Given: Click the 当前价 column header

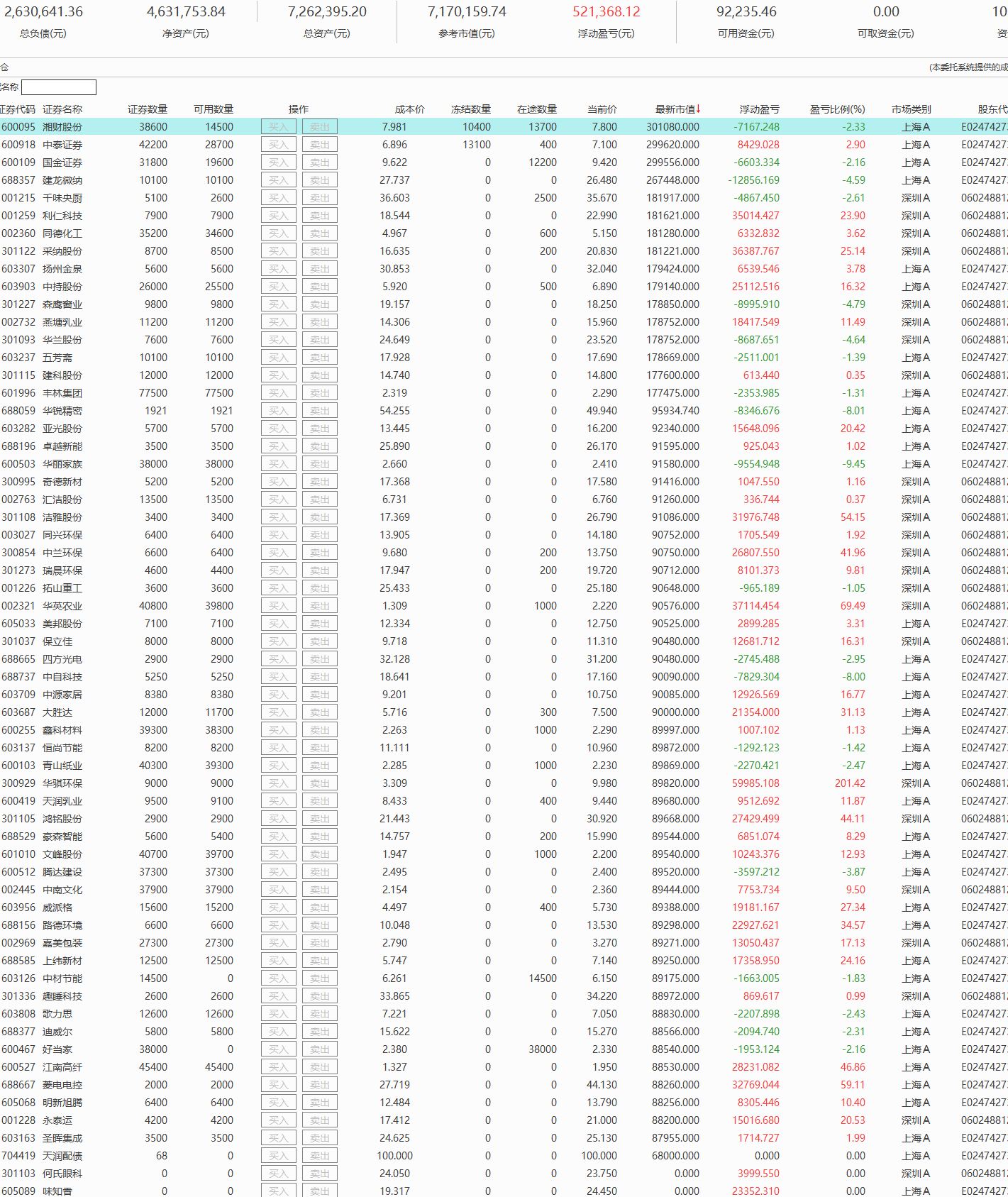Looking at the screenshot, I should [602, 109].
